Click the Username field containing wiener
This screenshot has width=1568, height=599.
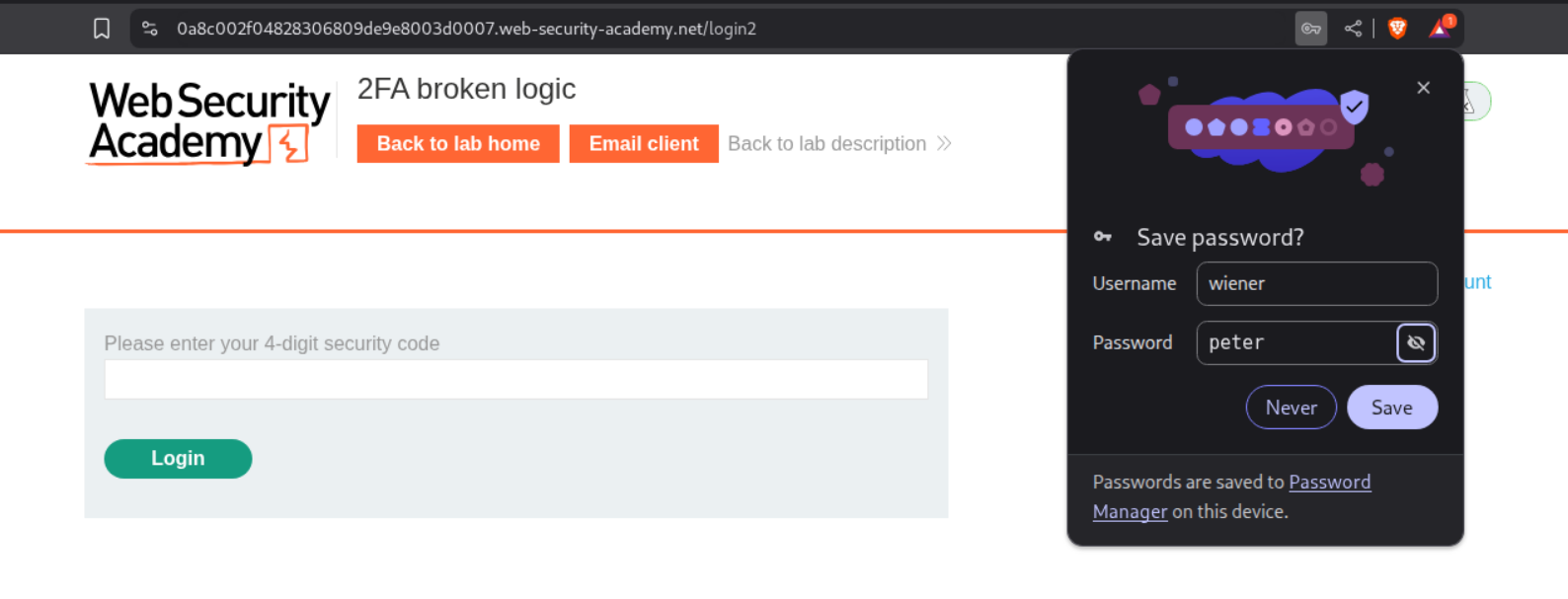(1316, 284)
